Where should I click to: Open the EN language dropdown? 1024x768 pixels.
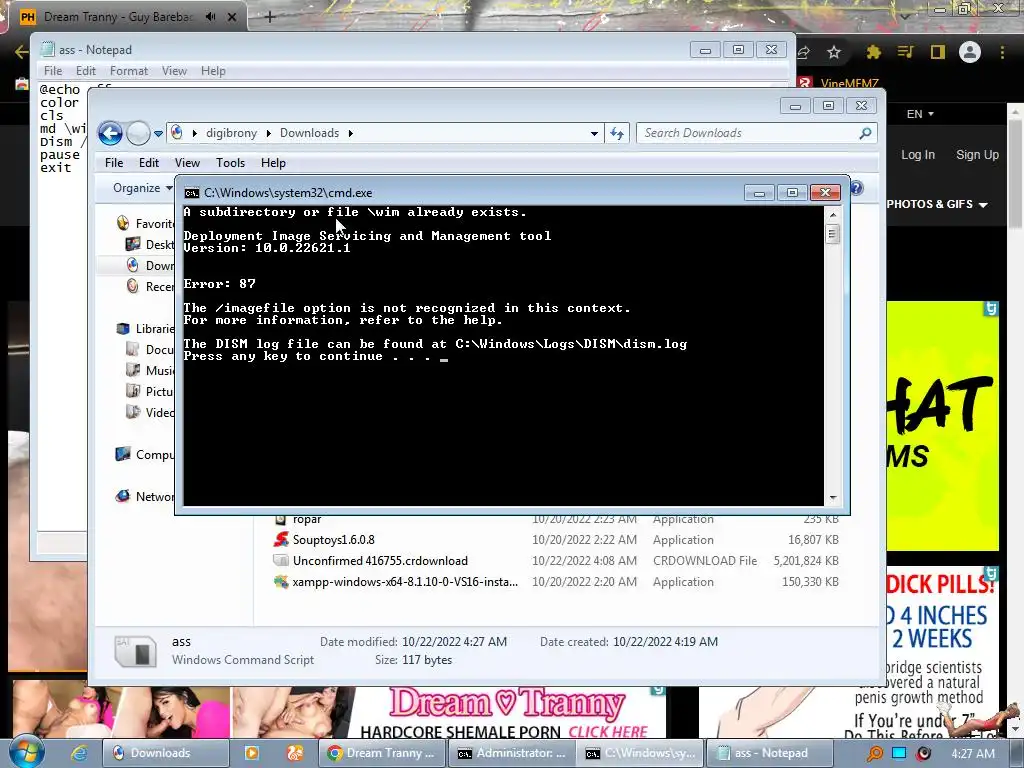pos(920,114)
